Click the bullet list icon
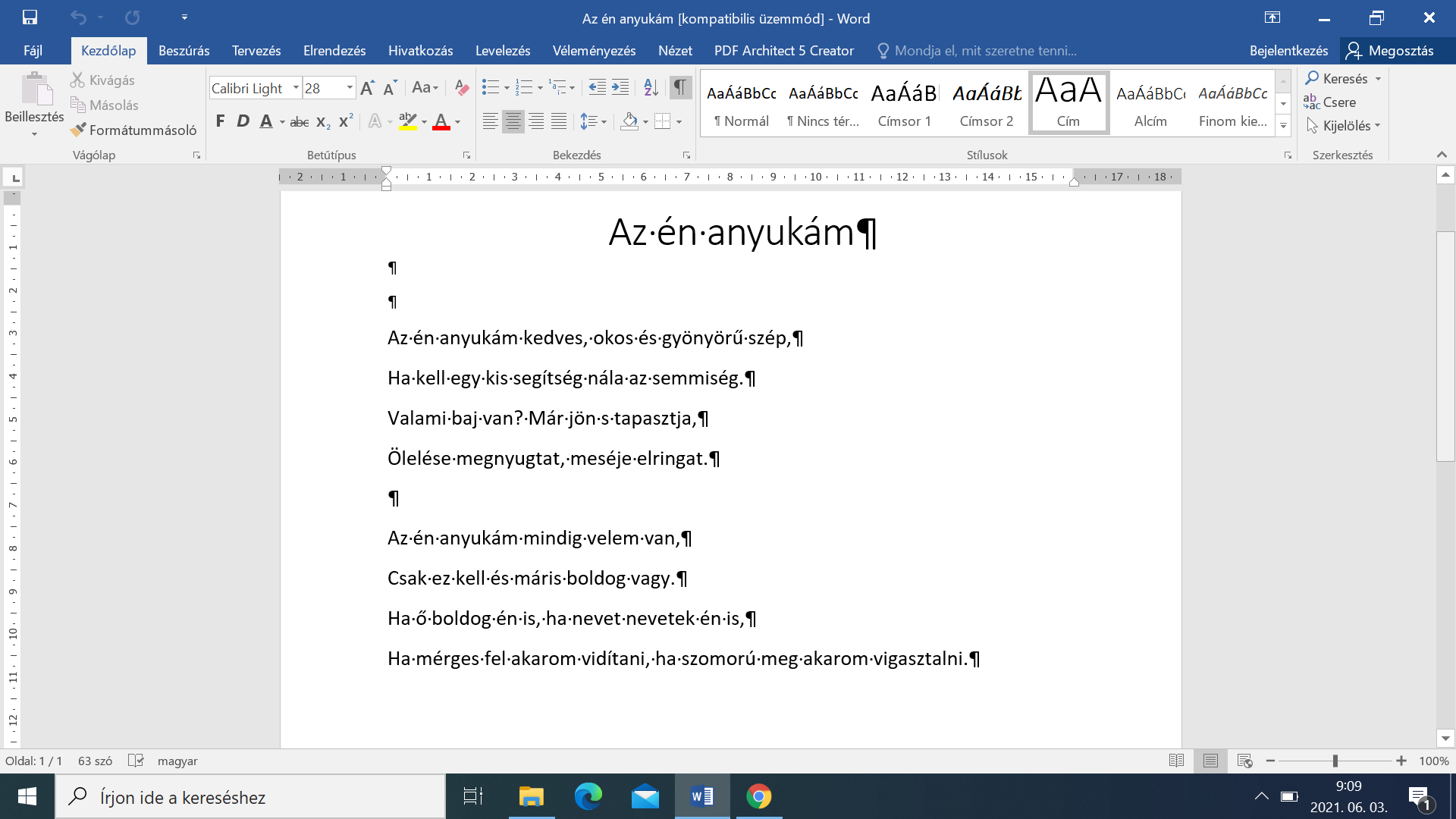 pos(491,88)
